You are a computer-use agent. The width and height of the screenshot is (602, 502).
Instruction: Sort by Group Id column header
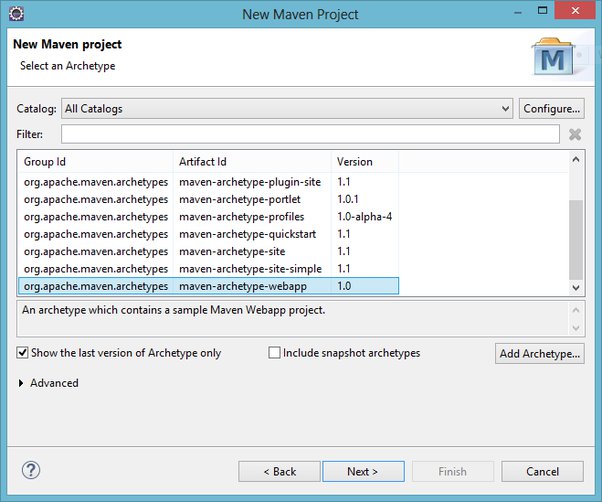[x=95, y=162]
